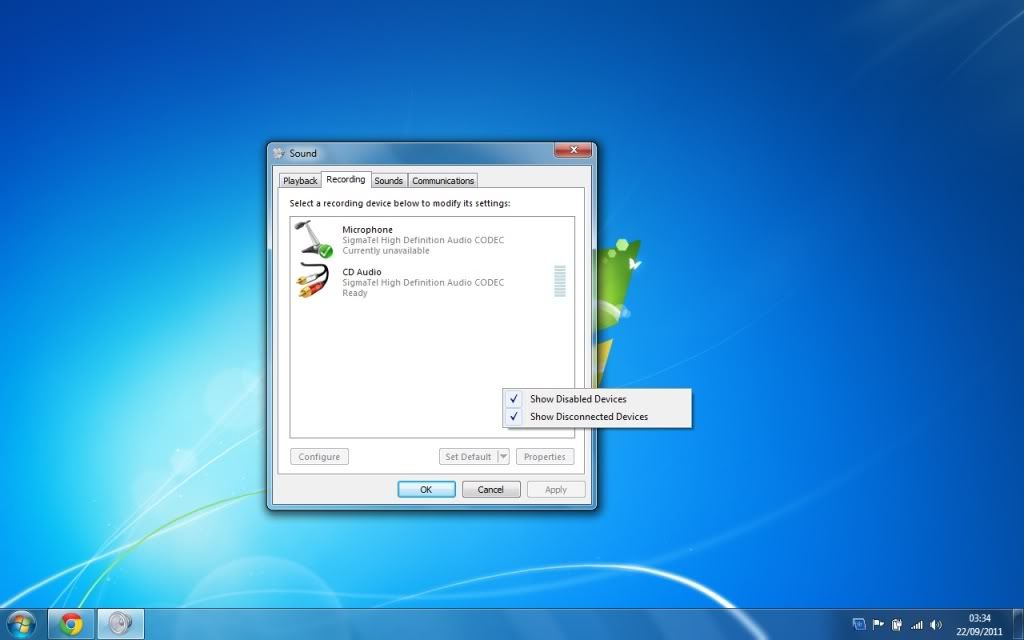1024x640 pixels.
Task: Click the CD Audio device name
Action: click(362, 272)
